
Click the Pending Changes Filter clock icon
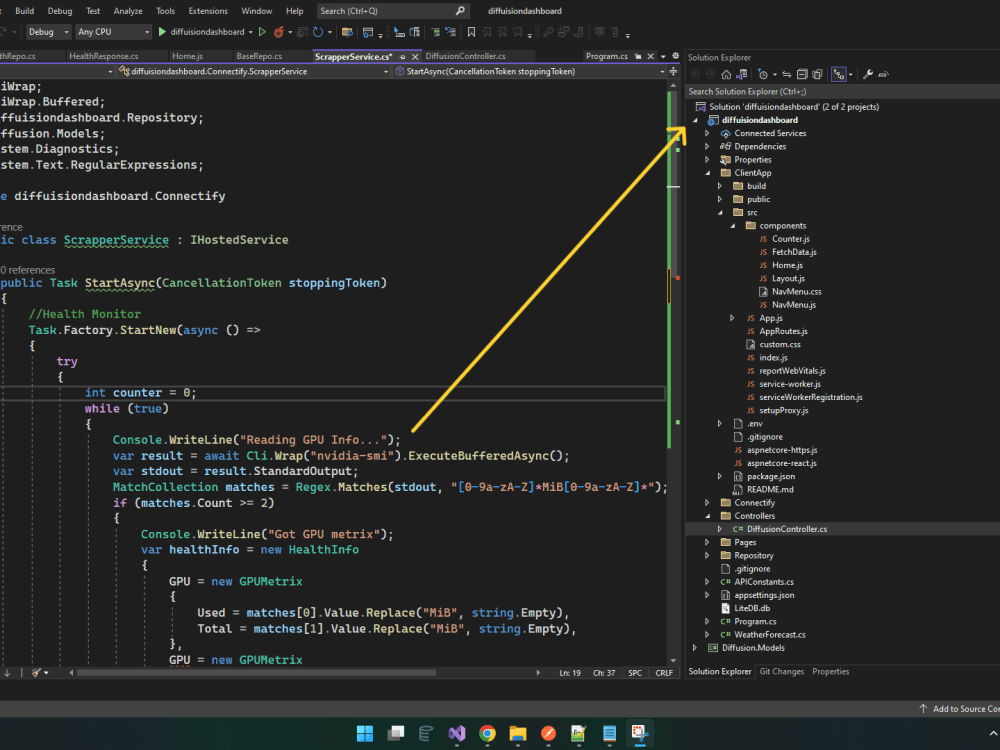(763, 74)
